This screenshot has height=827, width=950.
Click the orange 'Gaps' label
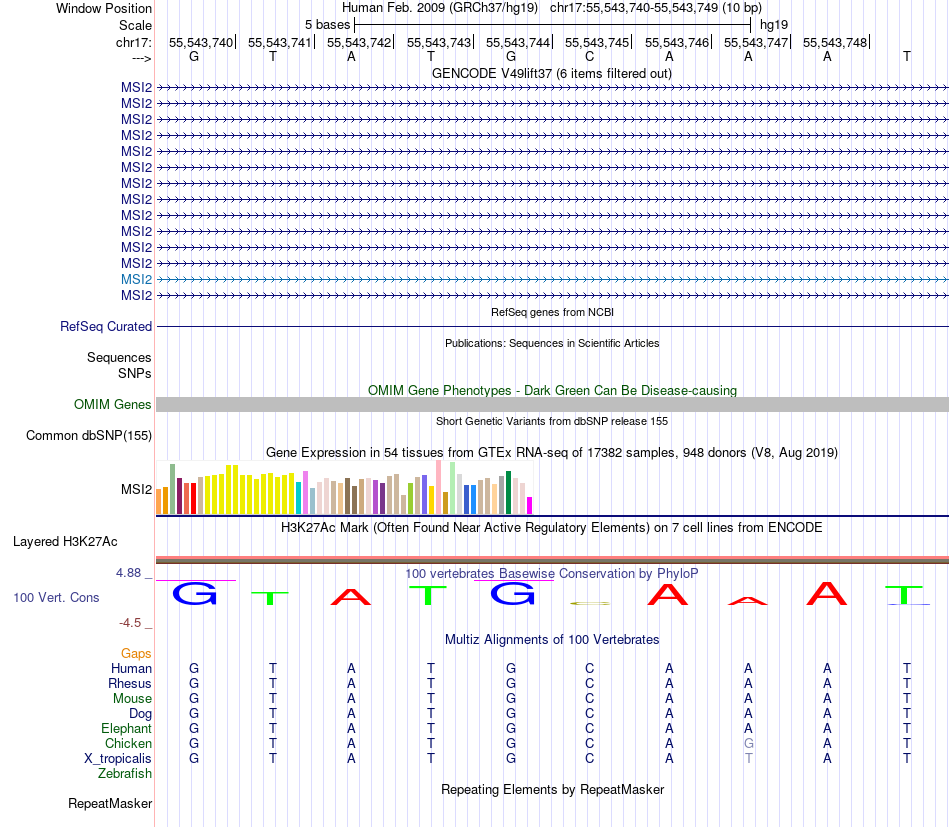[136, 653]
